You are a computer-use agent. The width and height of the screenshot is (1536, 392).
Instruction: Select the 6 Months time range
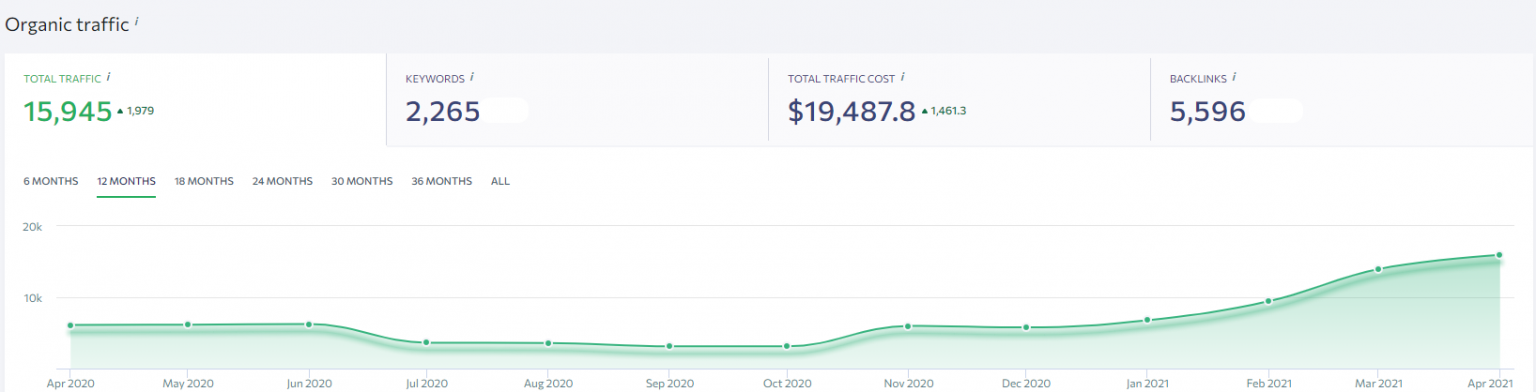click(x=50, y=181)
